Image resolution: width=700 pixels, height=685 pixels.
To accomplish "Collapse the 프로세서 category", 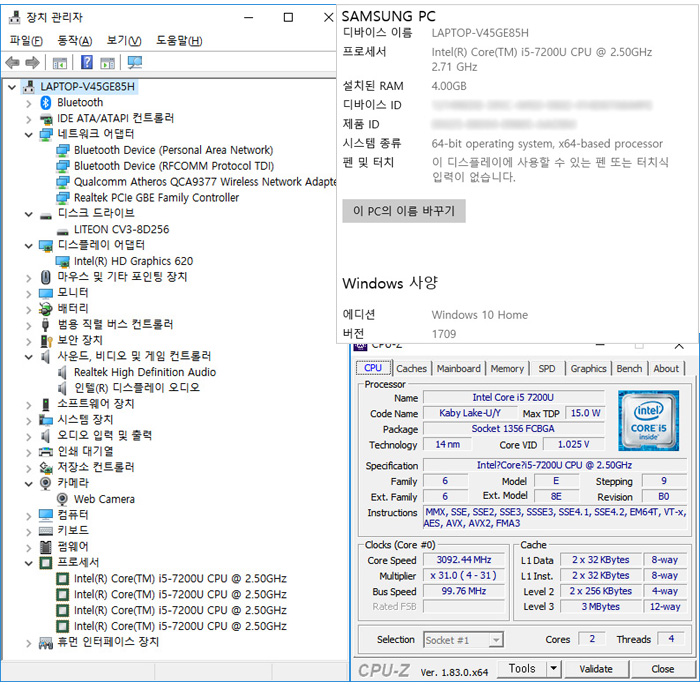I will 29,563.
